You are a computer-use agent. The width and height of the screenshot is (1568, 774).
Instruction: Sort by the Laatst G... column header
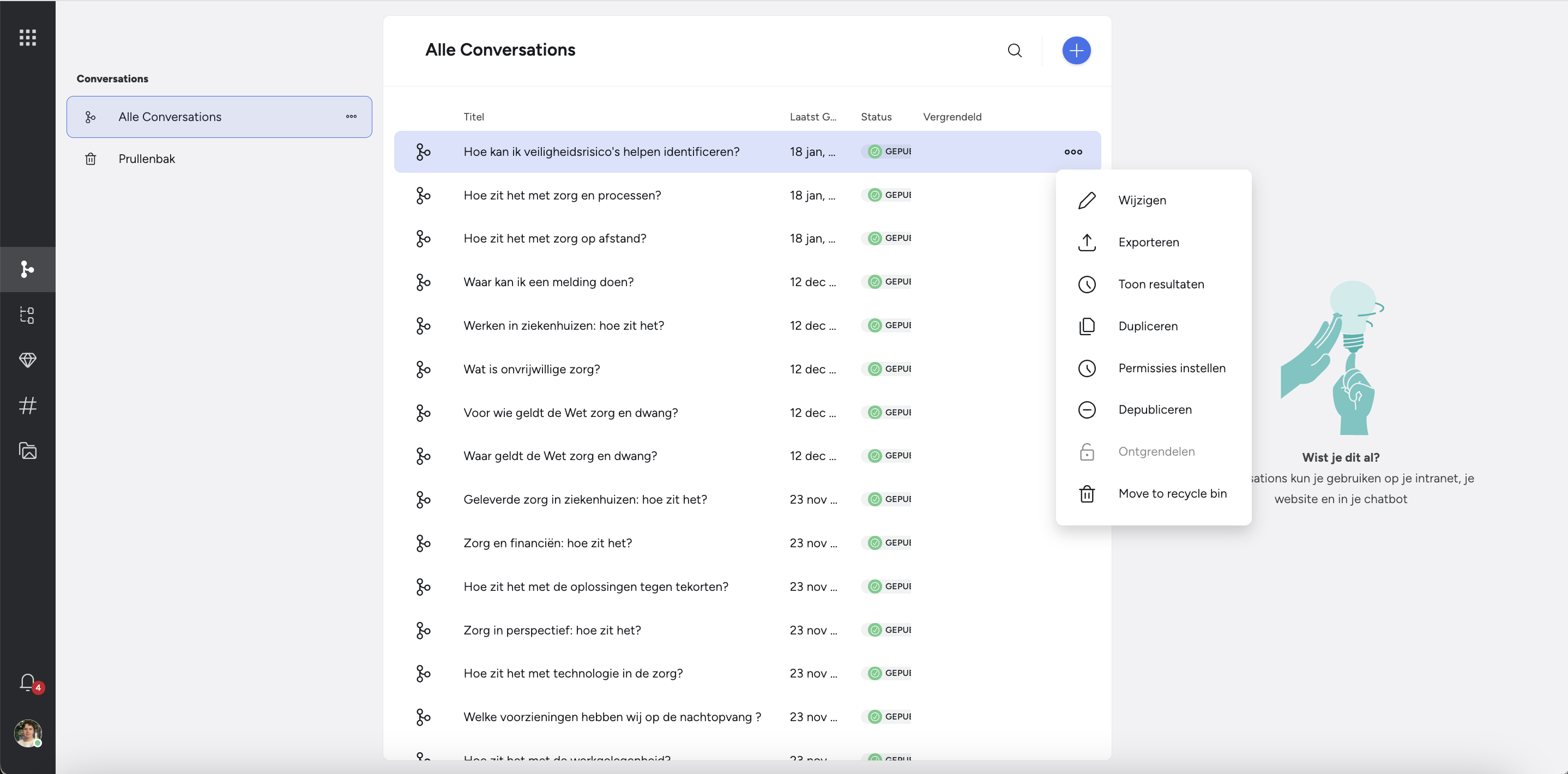[812, 117]
